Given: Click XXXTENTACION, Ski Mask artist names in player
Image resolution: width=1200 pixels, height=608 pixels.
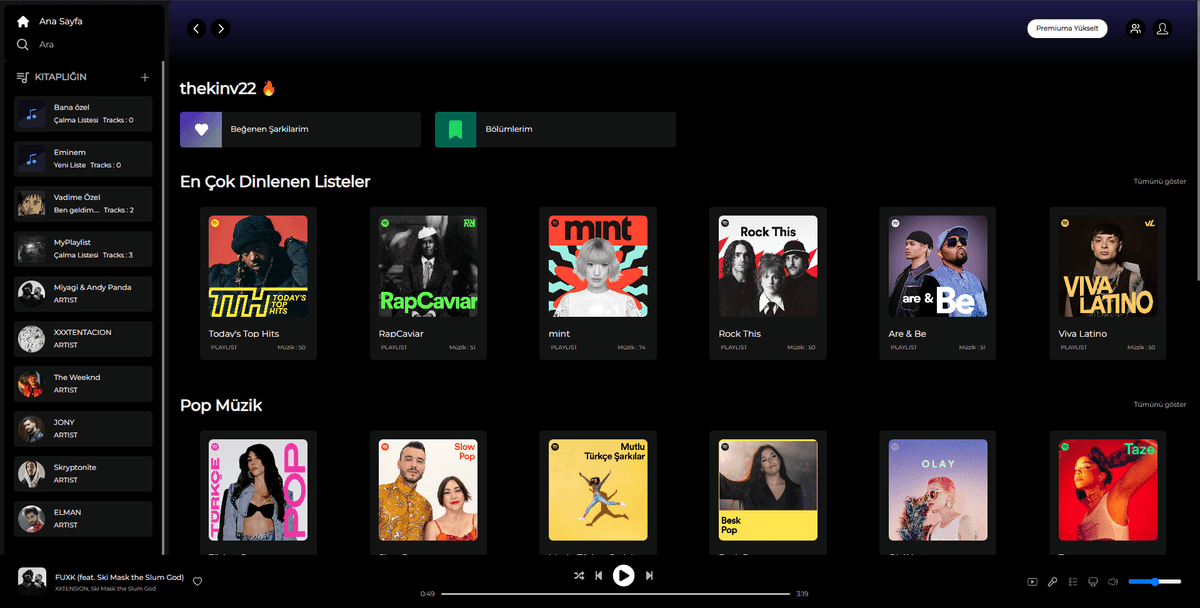Looking at the screenshot, I should [x=106, y=588].
